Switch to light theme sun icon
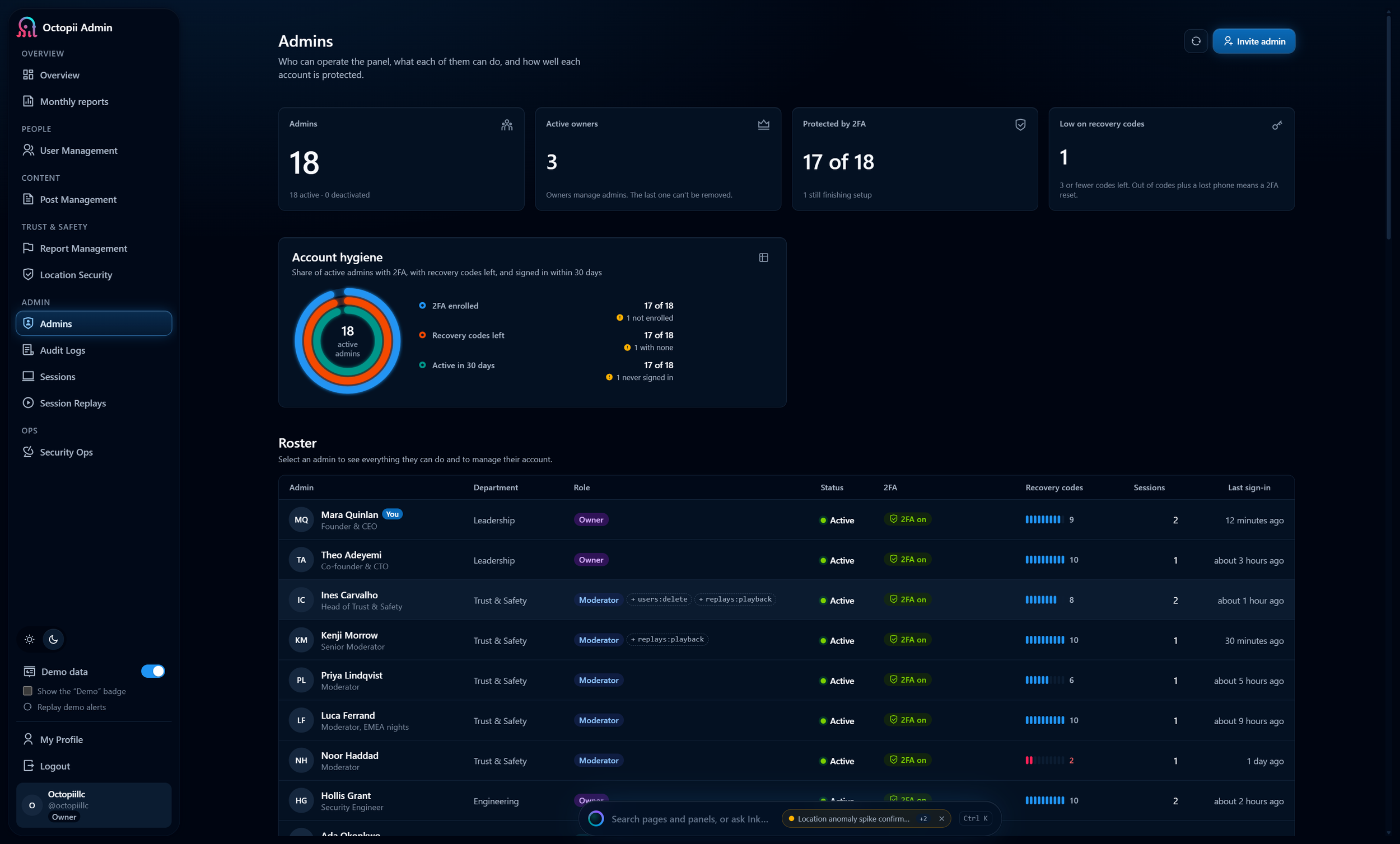 point(30,639)
